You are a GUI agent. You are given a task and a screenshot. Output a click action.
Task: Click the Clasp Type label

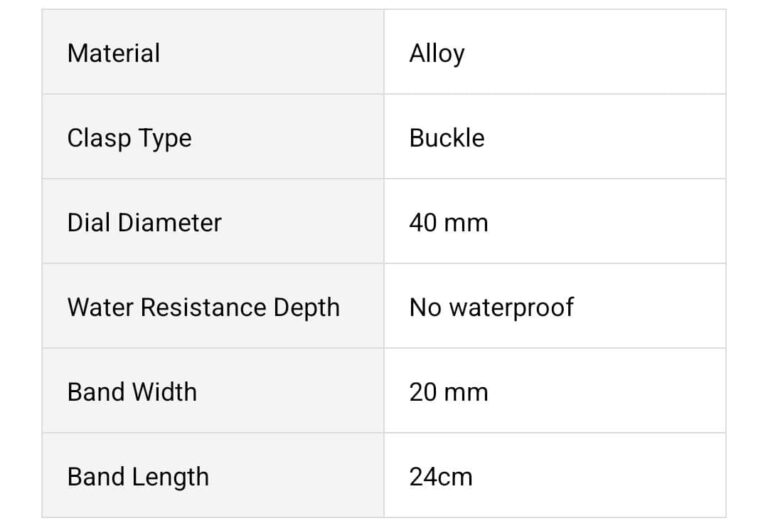coord(129,138)
